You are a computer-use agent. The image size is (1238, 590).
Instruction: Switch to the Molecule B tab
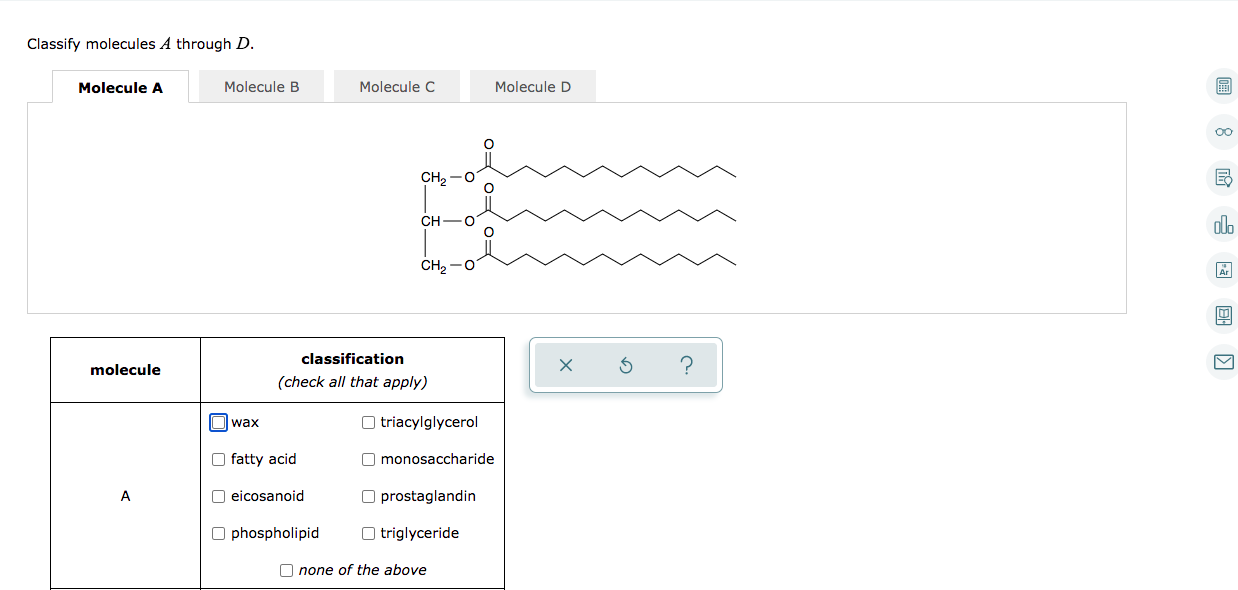point(261,86)
